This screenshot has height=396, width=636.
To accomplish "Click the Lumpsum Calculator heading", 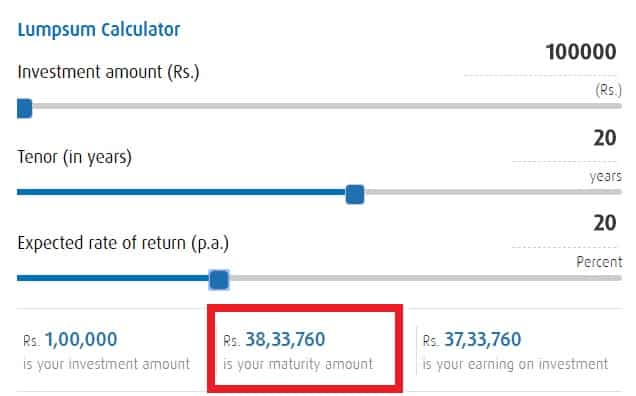I will coord(99,30).
